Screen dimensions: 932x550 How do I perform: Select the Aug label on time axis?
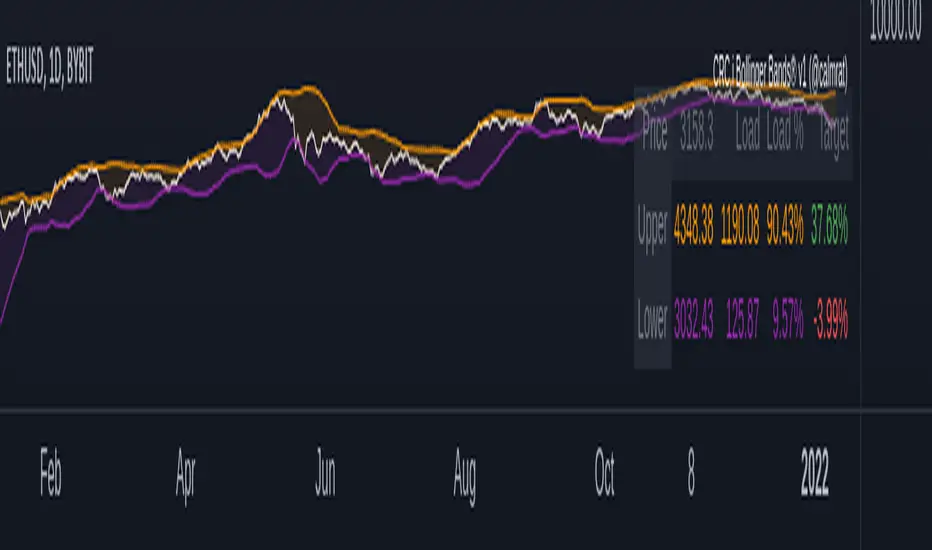point(464,475)
